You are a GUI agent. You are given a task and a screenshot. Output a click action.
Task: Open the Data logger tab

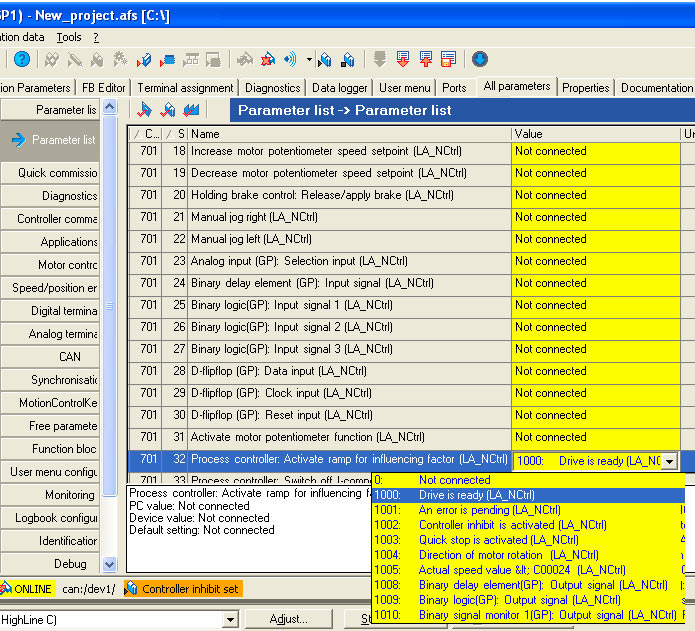coord(340,88)
